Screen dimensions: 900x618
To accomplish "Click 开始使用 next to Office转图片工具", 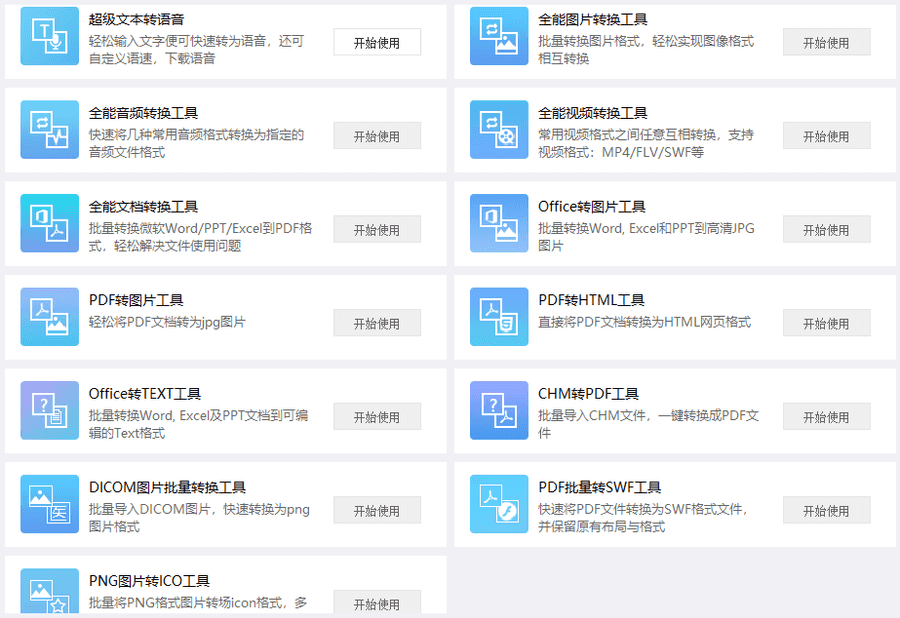I will coord(827,230).
